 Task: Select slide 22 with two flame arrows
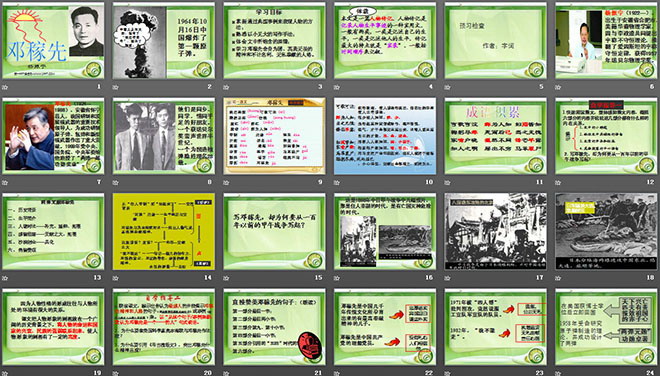385,327
